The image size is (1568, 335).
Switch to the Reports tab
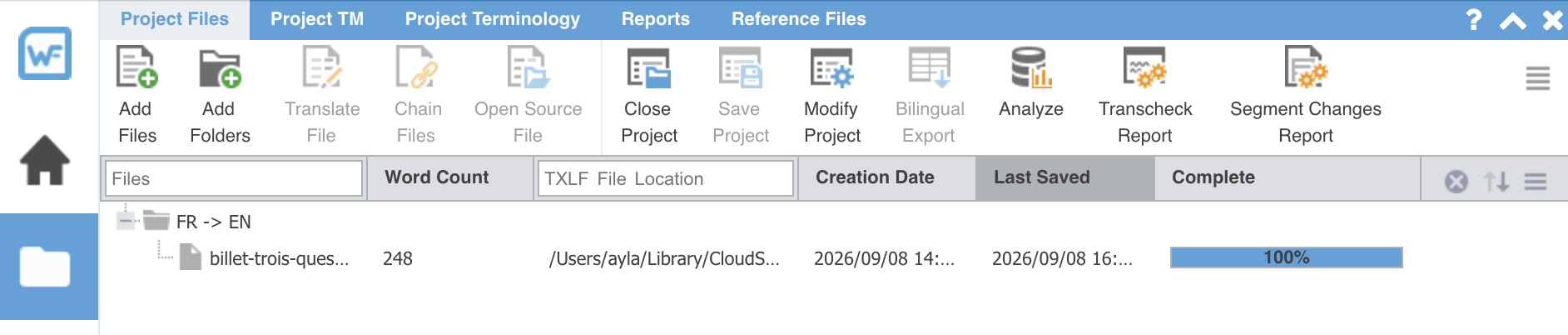[656, 19]
